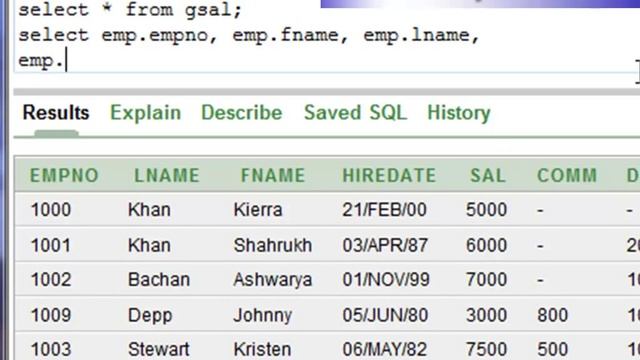The image size is (640, 360).
Task: Click hire date 06/MAY/82
Action: tap(385, 350)
